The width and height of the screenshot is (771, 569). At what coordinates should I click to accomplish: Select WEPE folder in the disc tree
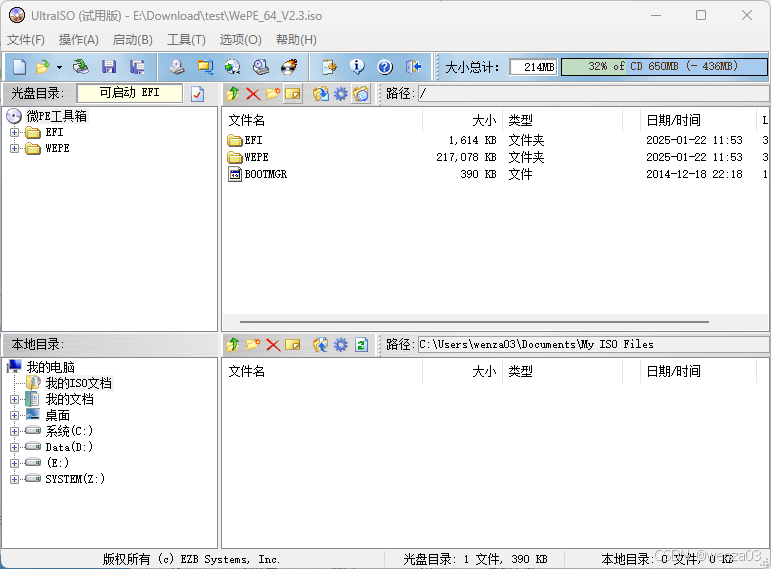tap(57, 148)
